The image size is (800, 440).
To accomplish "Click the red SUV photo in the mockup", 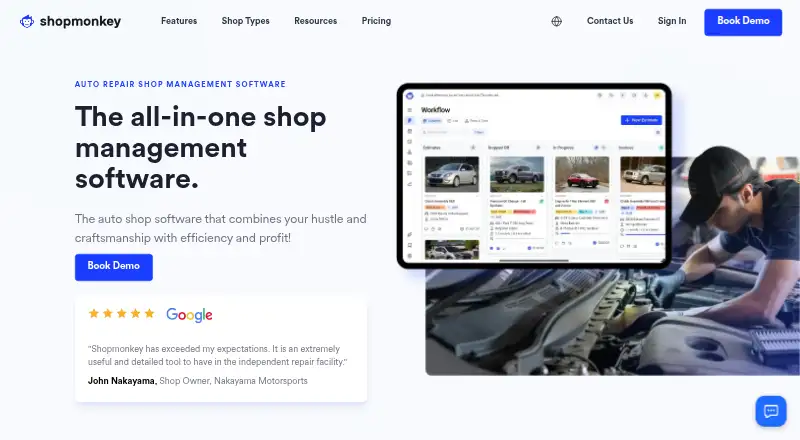I will [582, 174].
